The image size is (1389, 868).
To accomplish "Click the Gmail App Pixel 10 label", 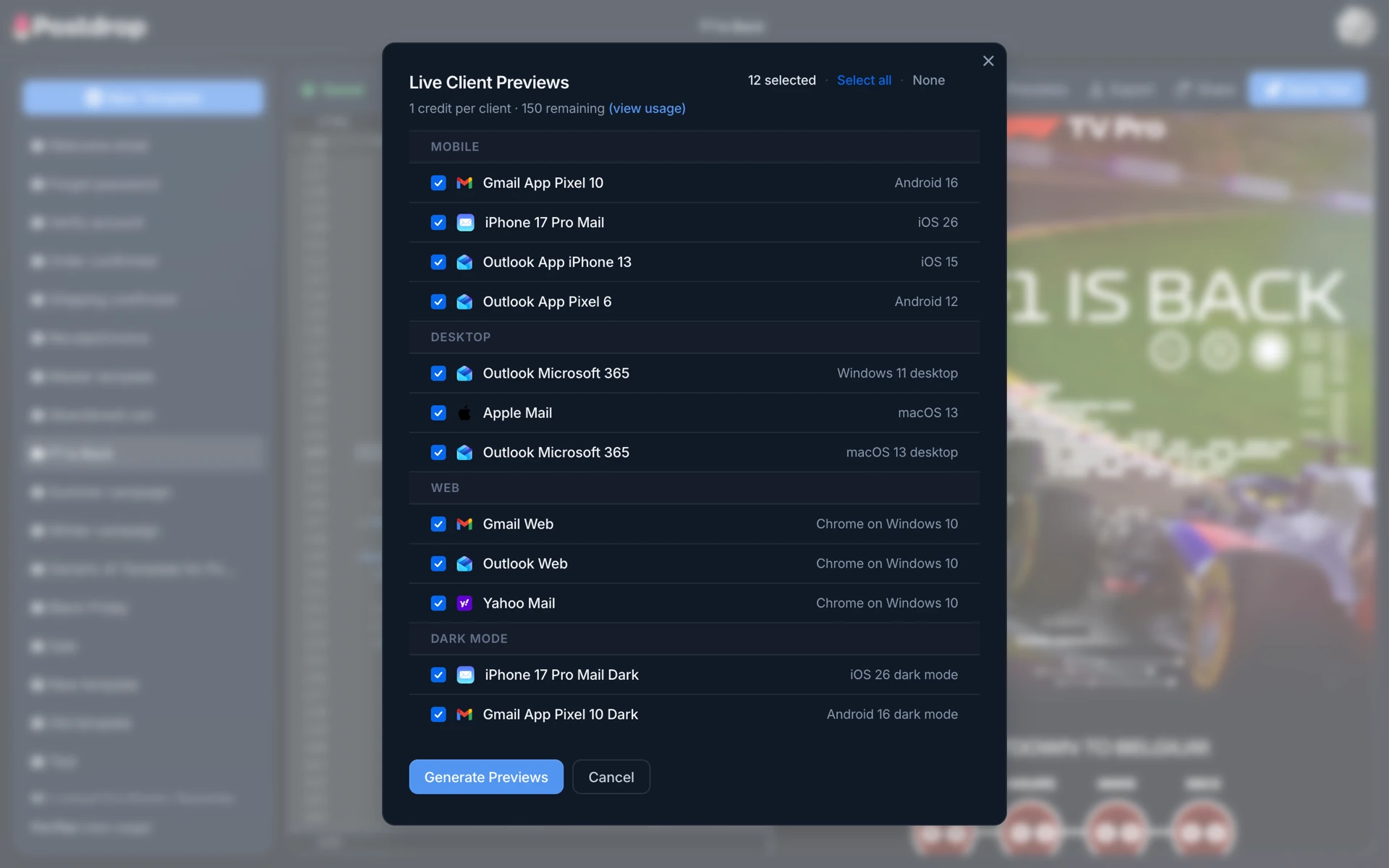I will point(543,183).
